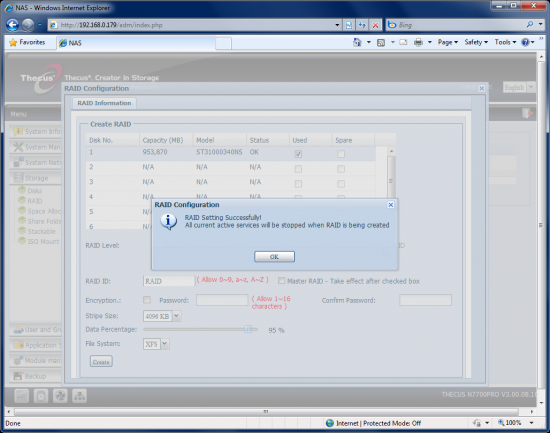The height and width of the screenshot is (433, 550).
Task: Close the RAID Setting Successfully message box
Action: 390,205
